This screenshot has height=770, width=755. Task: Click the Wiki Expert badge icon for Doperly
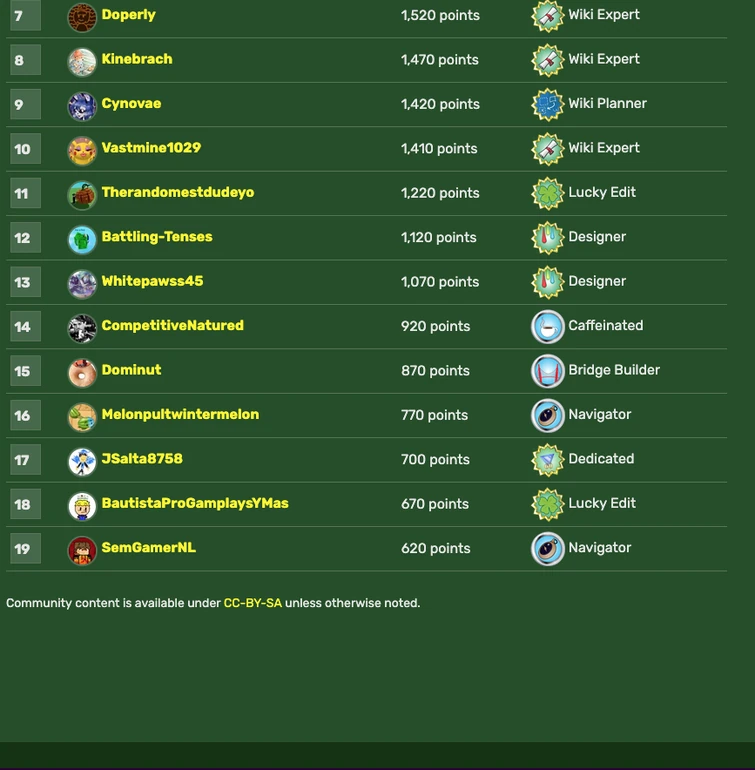pyautogui.click(x=547, y=16)
